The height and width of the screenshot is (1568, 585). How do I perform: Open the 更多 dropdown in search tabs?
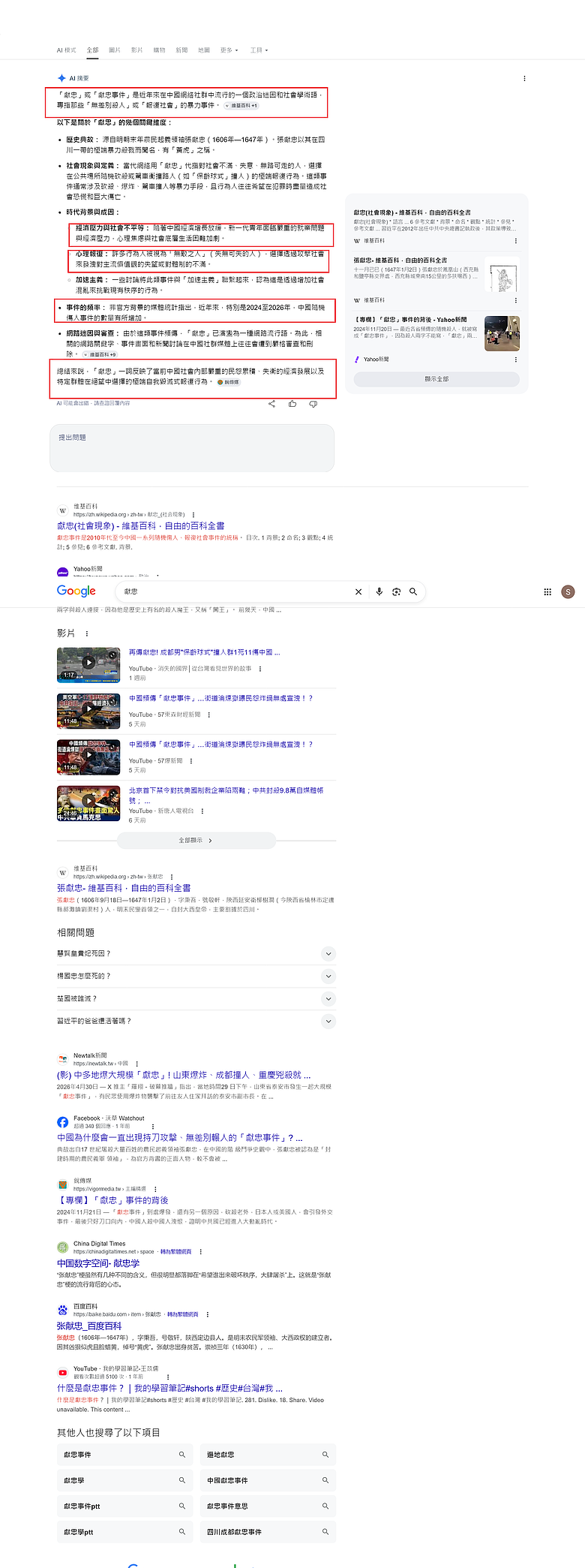tap(229, 50)
